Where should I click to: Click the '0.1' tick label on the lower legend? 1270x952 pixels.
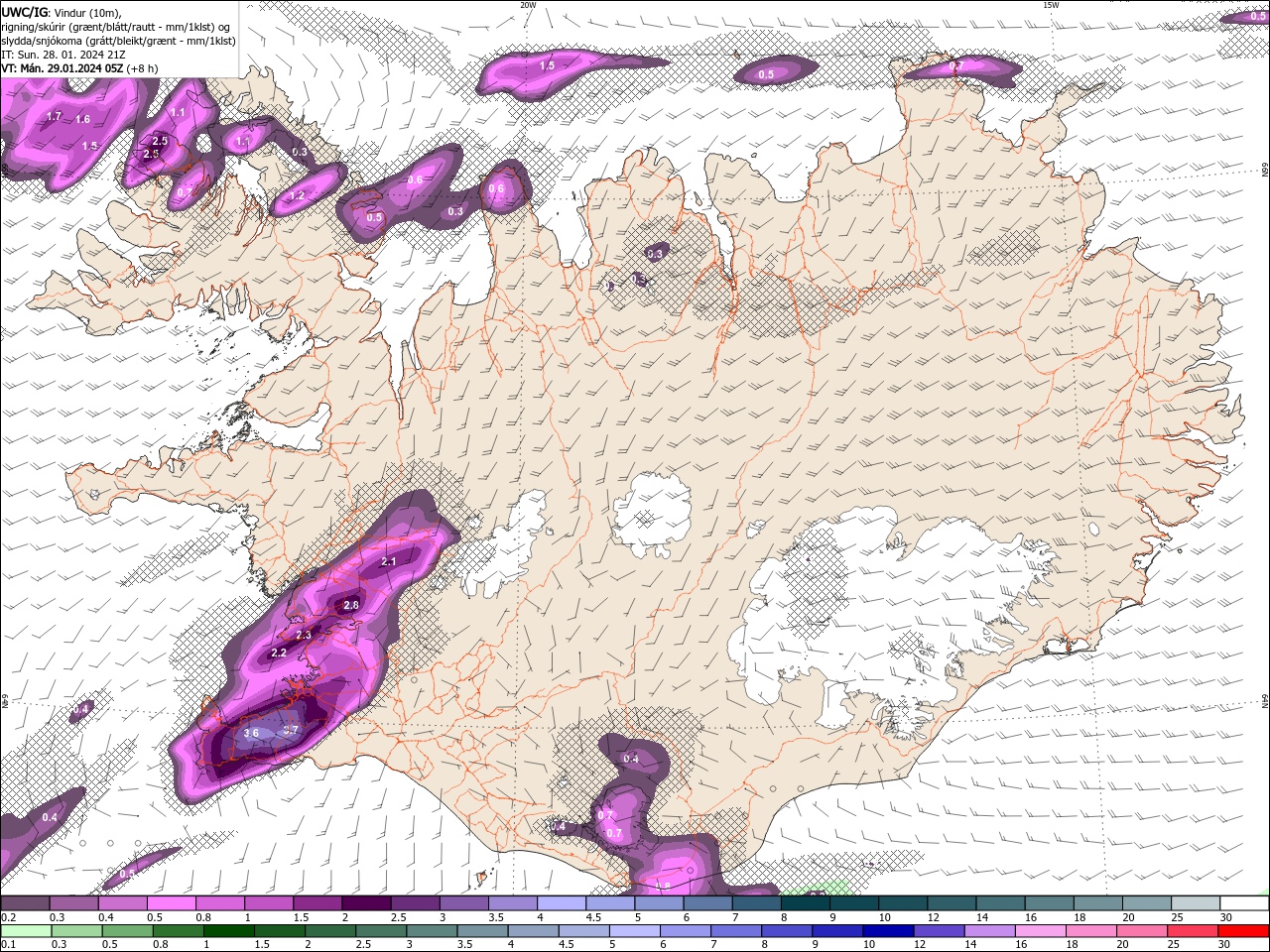coord(9,945)
